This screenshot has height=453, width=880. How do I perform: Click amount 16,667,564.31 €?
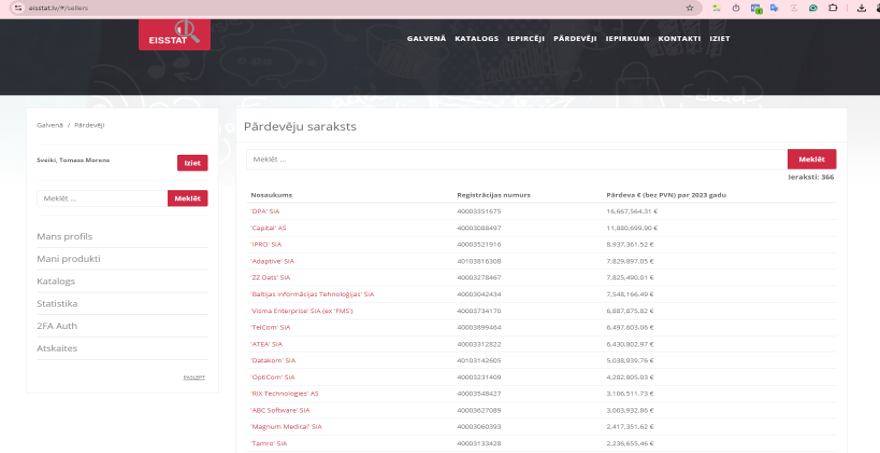[632, 212]
